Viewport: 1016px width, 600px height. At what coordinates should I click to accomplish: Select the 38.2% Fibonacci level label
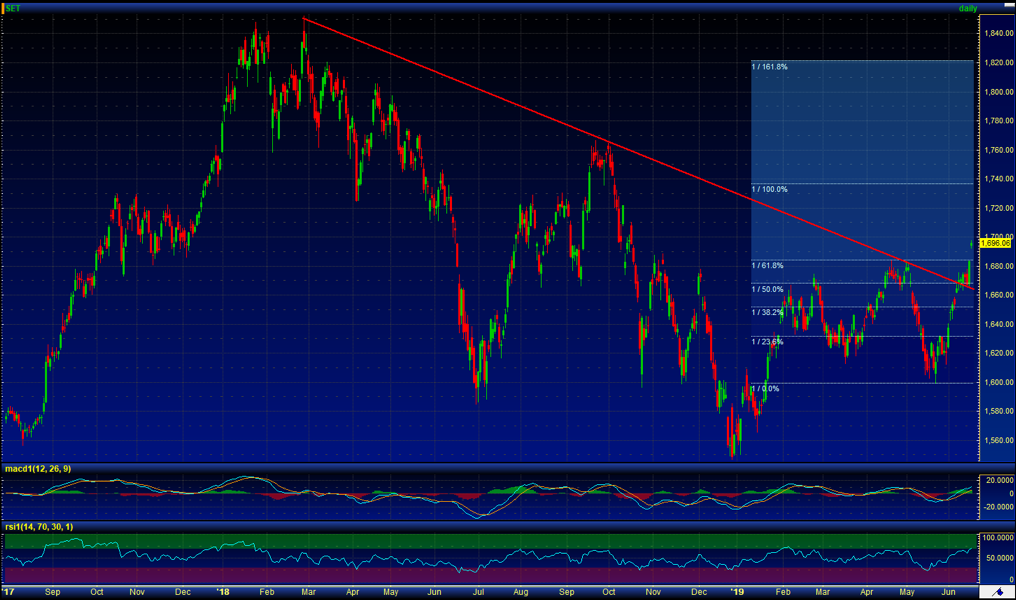[767, 312]
